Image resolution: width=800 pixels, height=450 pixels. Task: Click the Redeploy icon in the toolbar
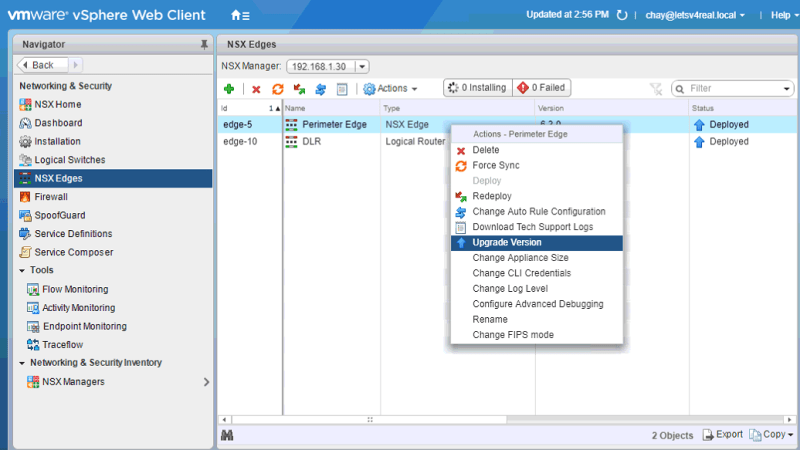click(x=299, y=89)
